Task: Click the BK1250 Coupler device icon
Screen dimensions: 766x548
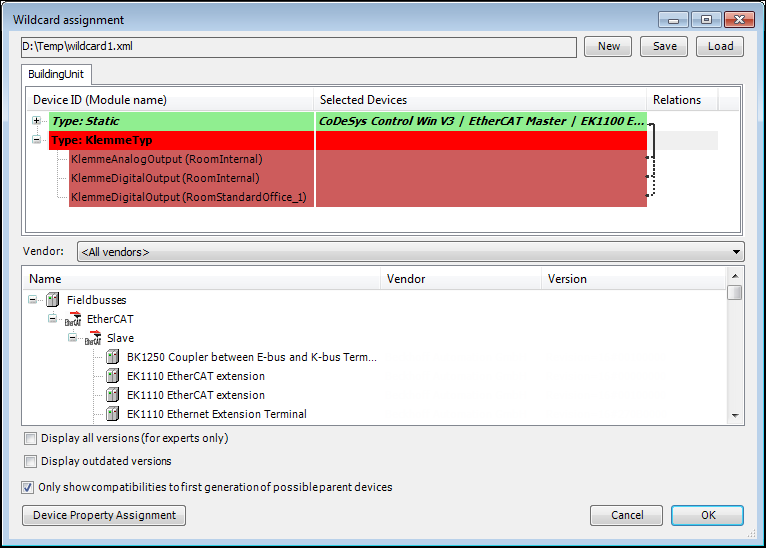Action: [113, 357]
